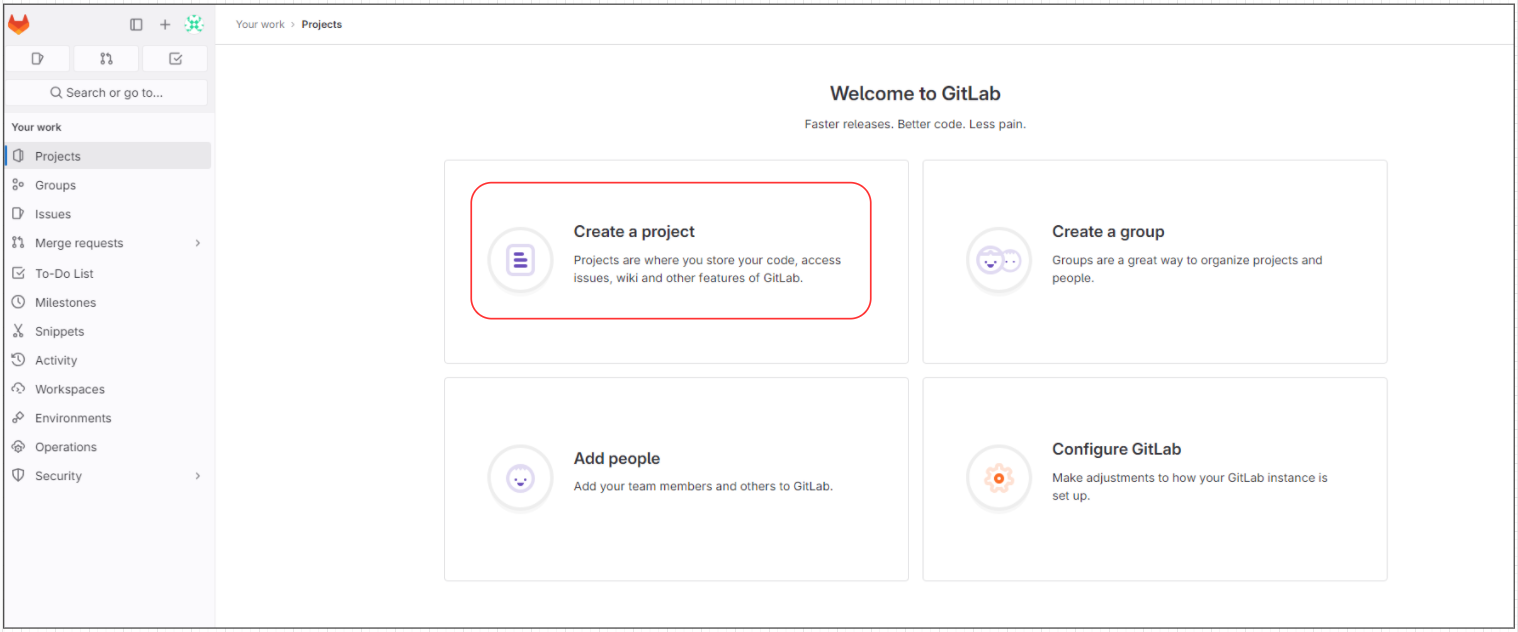Open Milestones menu item
Viewport: 1518px width, 632px height.
pyautogui.click(x=108, y=302)
